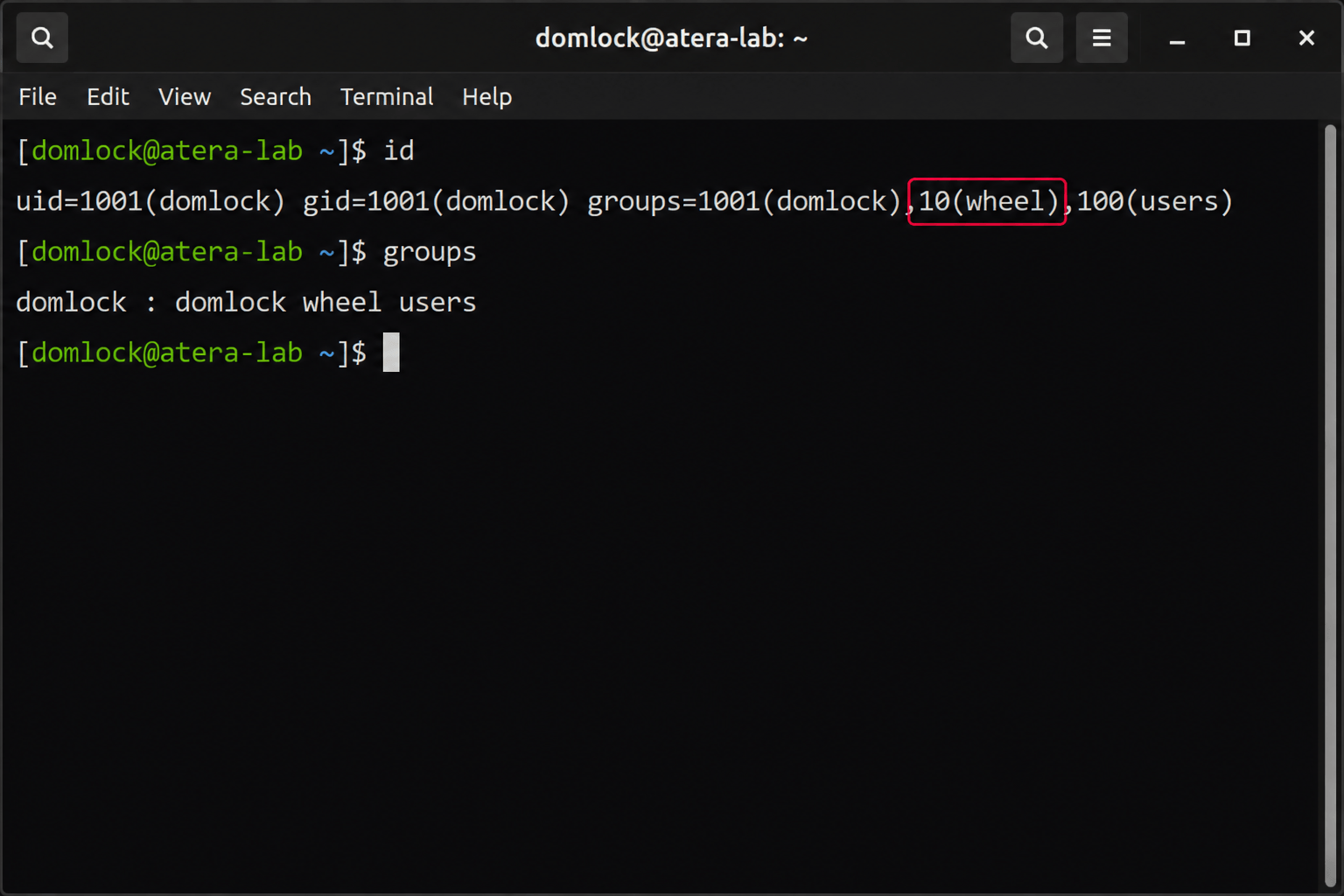1344x896 pixels.
Task: Click the vertical scrollbar of the terminal
Action: tap(1330, 506)
